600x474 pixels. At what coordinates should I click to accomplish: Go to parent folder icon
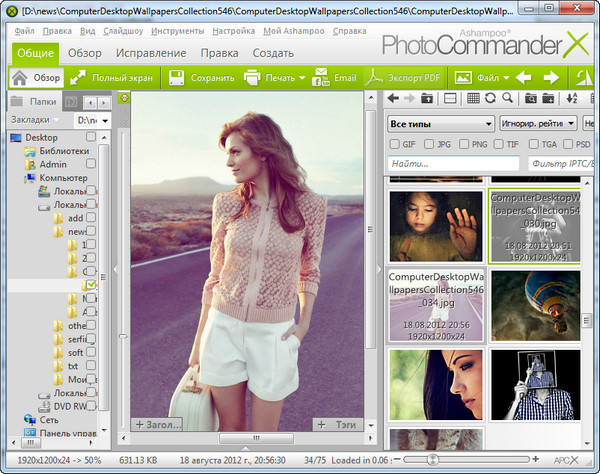(x=427, y=98)
